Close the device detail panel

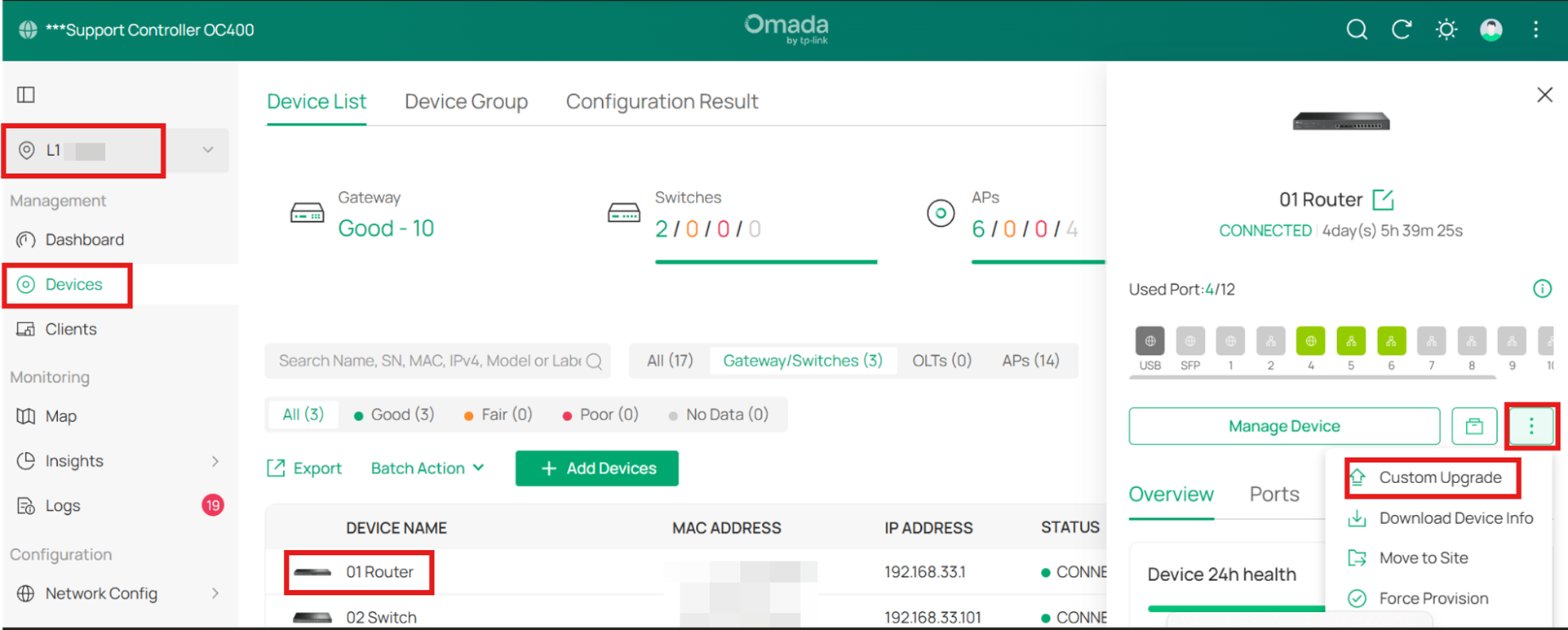(x=1544, y=95)
